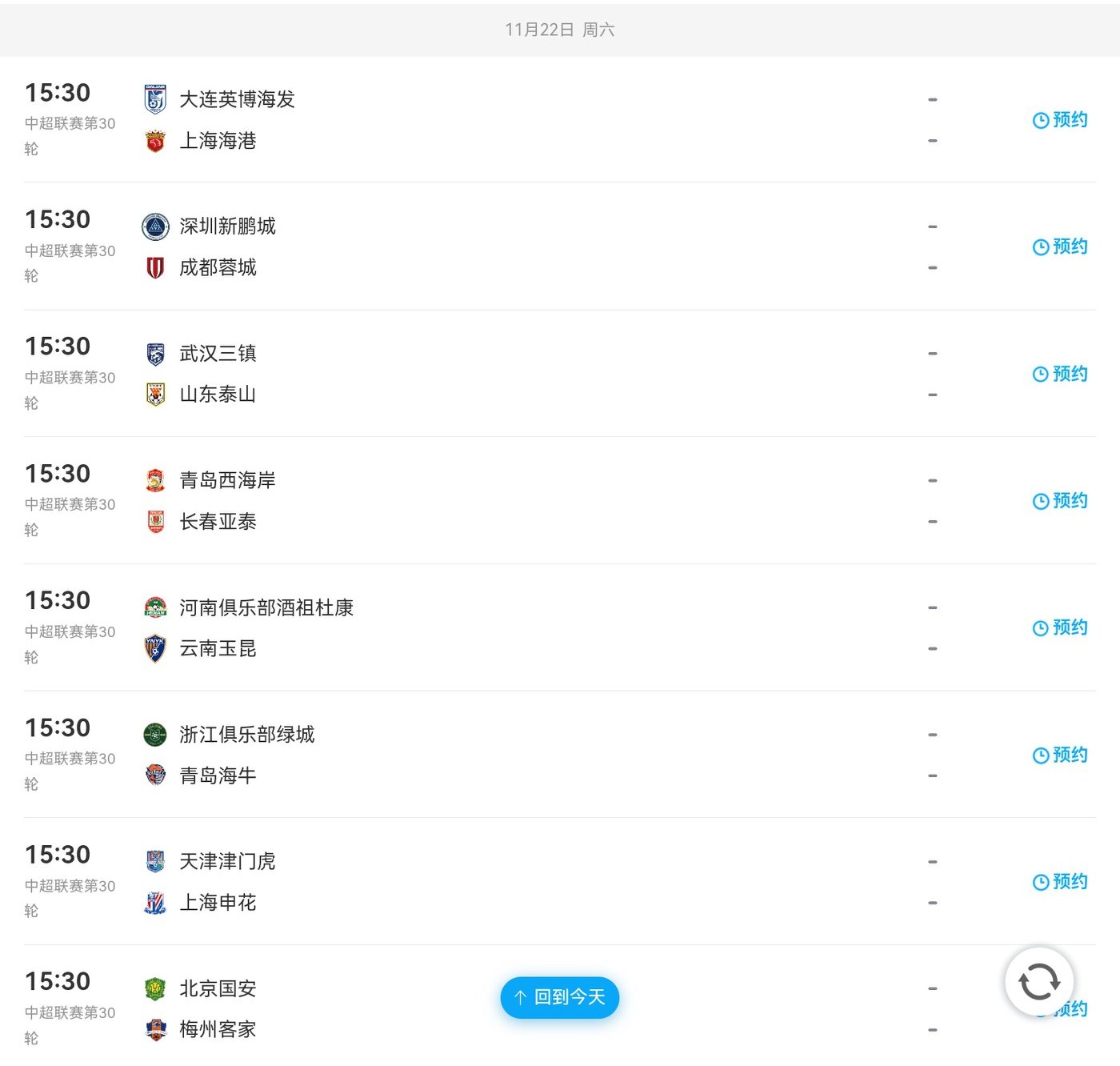Viewport: 1120px width, 1066px height.
Task: Select the 梅州客家 team name
Action: [x=218, y=1029]
